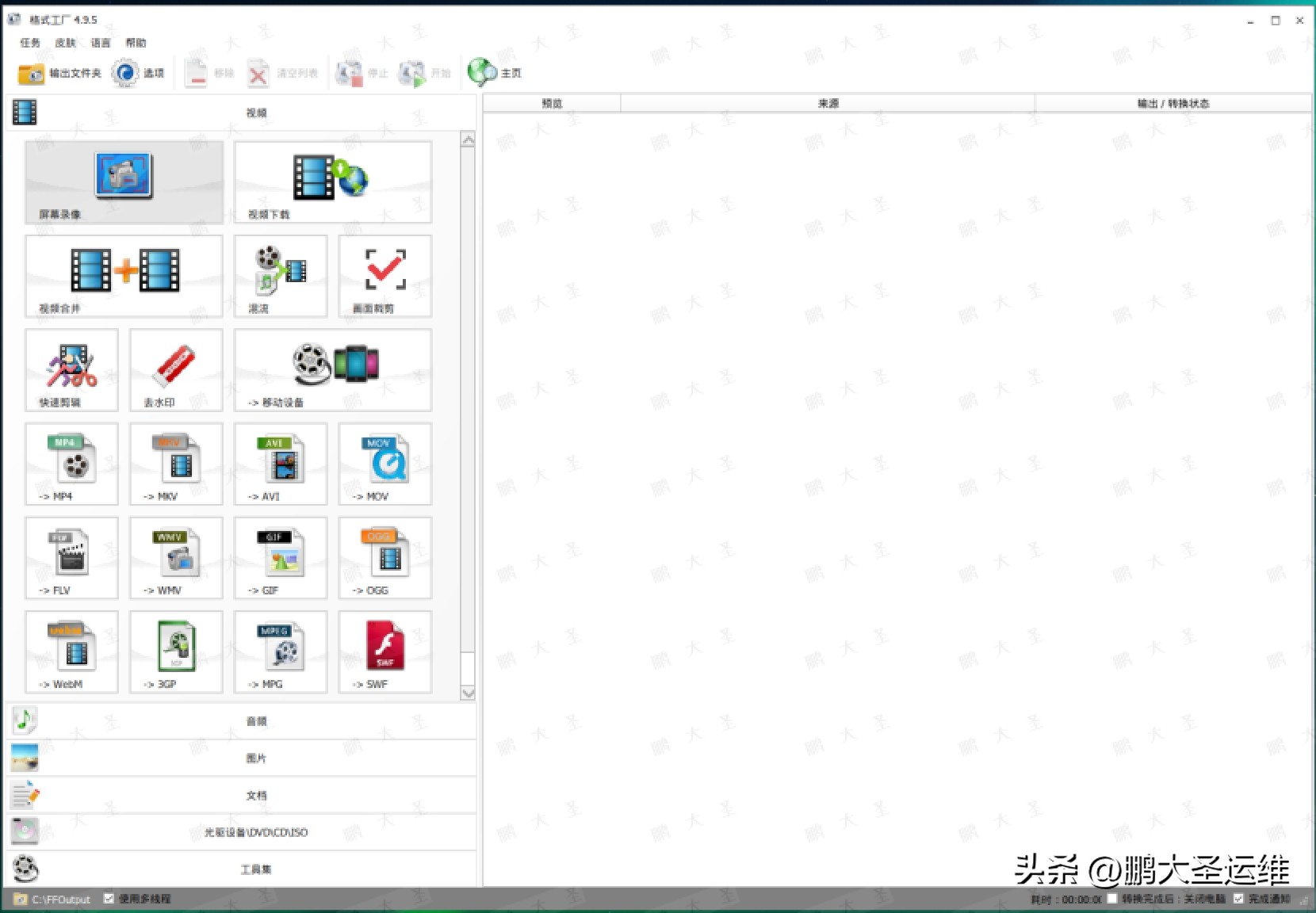The height and width of the screenshot is (913, 1316).
Task: Toggle shutdown computer after conversion option
Action: [x=1113, y=899]
